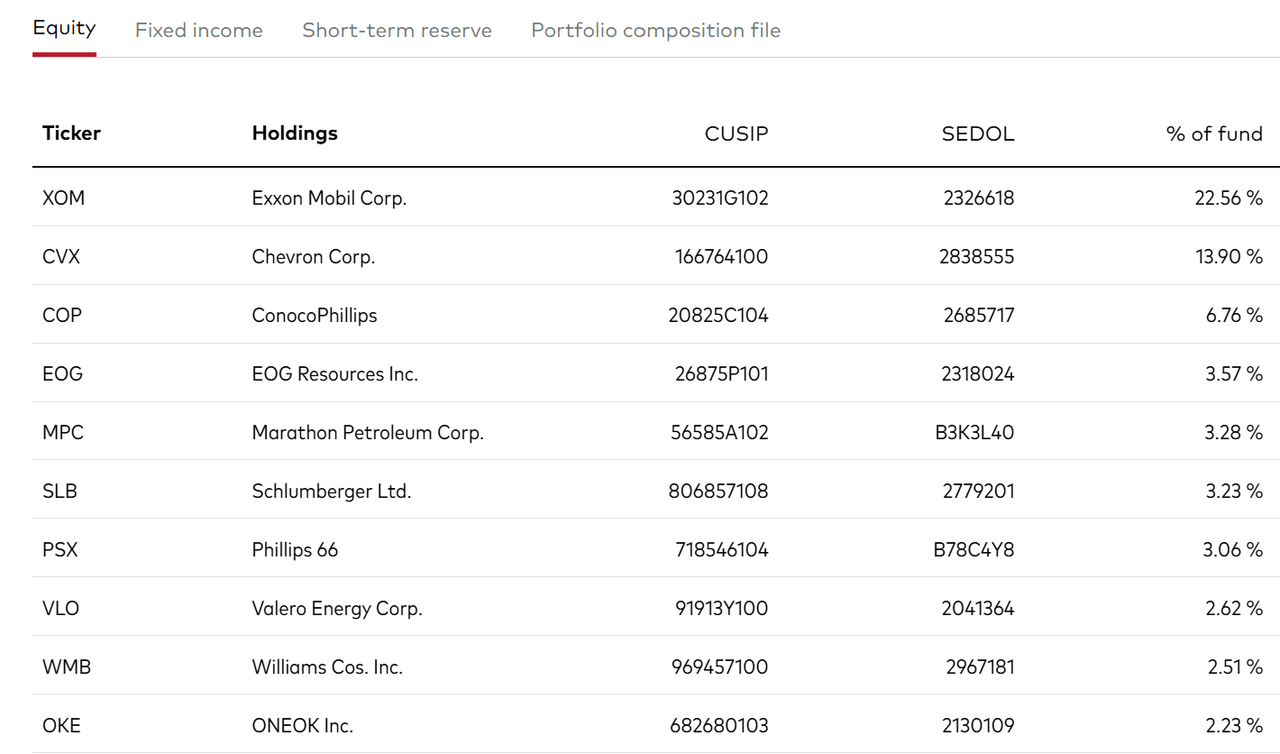Select the CVX ticker cell

pyautogui.click(x=61, y=257)
